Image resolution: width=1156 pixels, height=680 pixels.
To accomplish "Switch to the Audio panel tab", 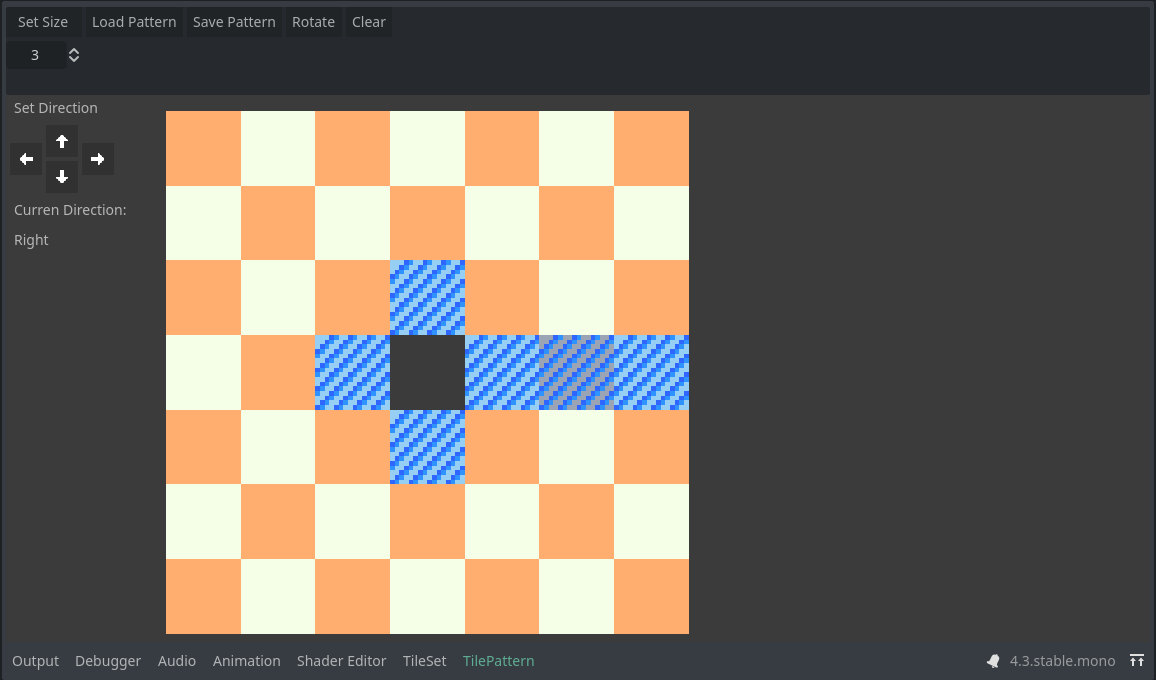I will click(x=177, y=661).
